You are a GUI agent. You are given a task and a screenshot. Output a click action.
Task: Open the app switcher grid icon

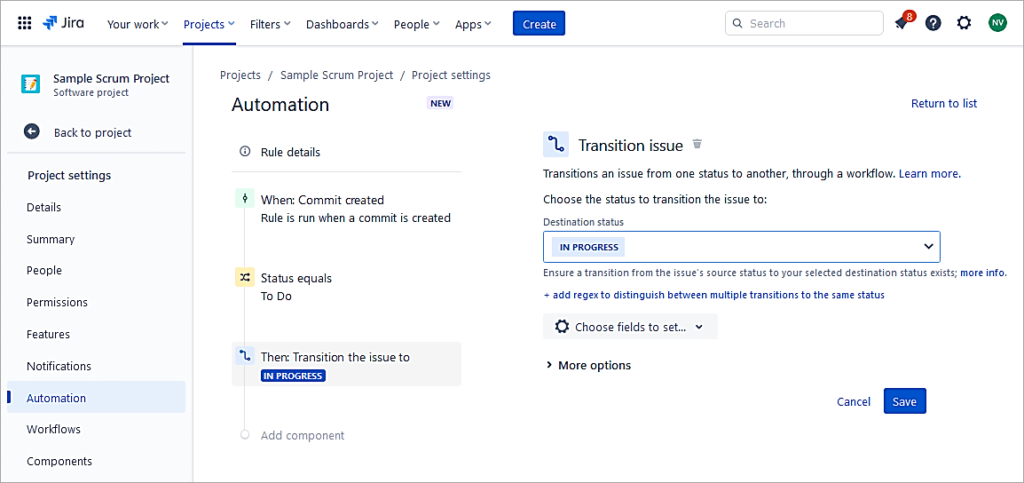click(25, 23)
